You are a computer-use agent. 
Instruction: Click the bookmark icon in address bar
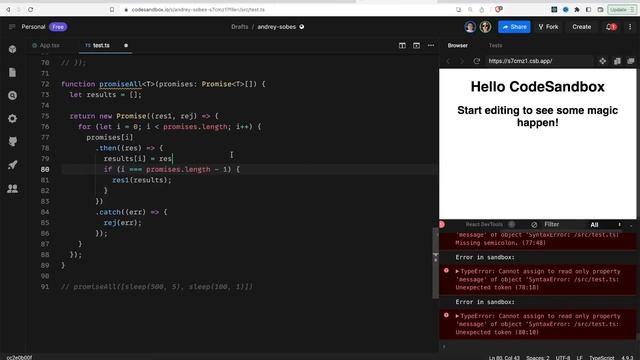point(112,9)
